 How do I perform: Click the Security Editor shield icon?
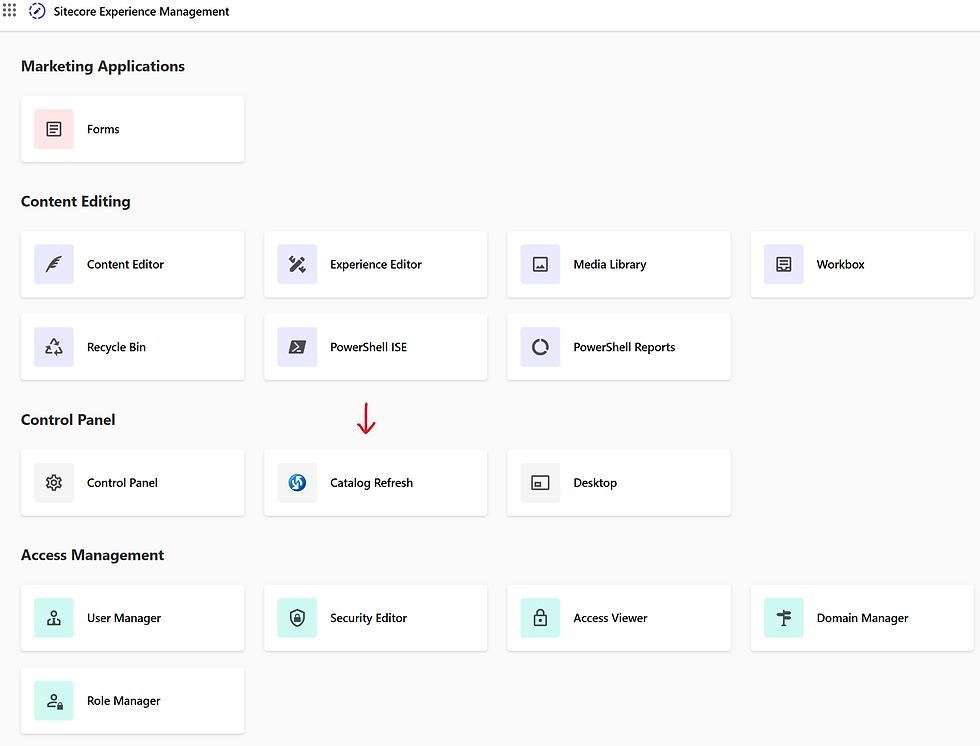point(297,618)
